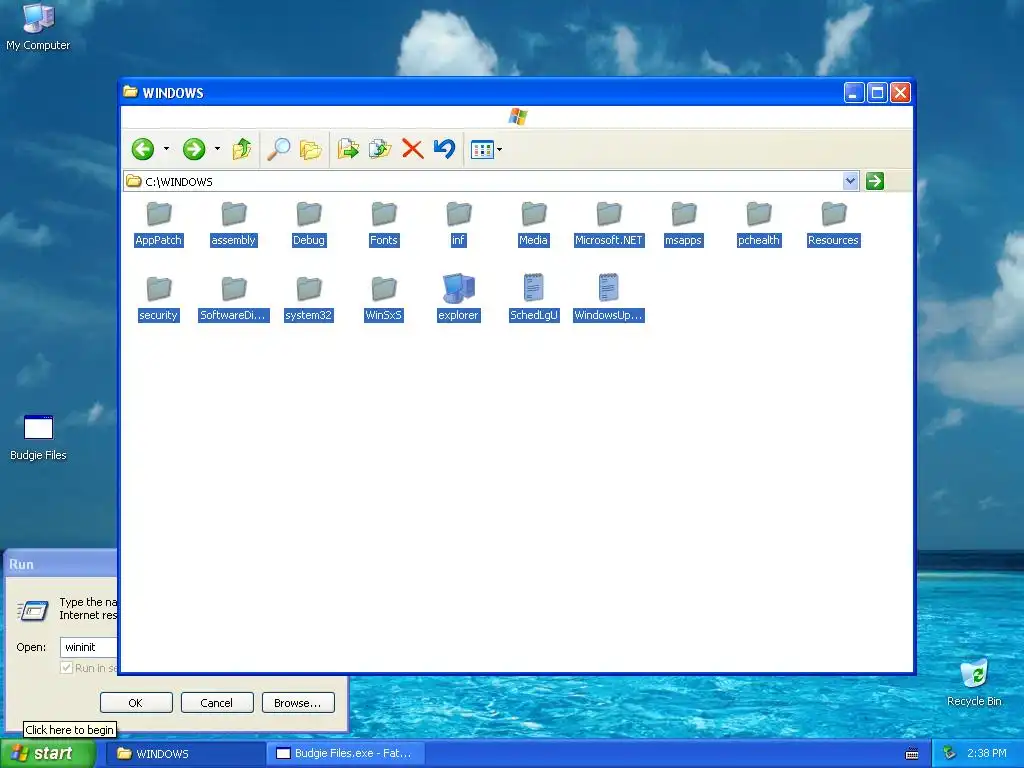Open the Views dropdown arrow
Viewport: 1024px width, 768px height.
(500, 150)
